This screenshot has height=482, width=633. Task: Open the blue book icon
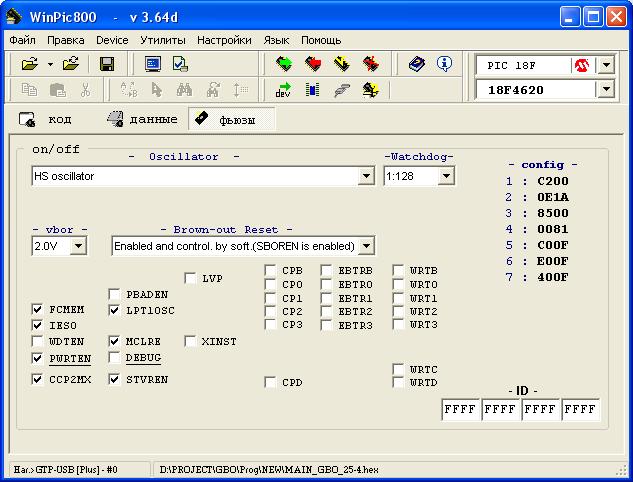(x=417, y=64)
